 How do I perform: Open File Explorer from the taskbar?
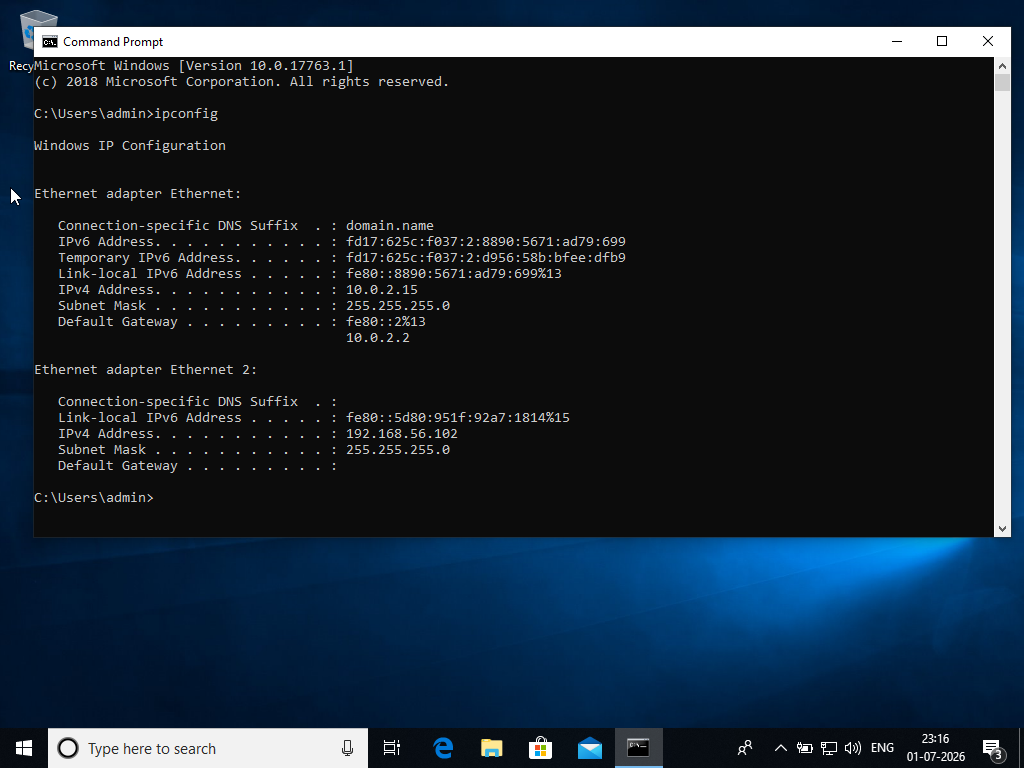click(492, 748)
